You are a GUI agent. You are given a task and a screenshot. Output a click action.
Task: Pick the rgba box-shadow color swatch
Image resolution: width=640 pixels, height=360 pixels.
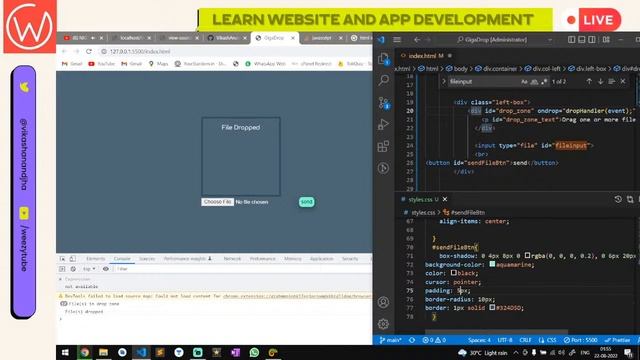click(x=527, y=256)
